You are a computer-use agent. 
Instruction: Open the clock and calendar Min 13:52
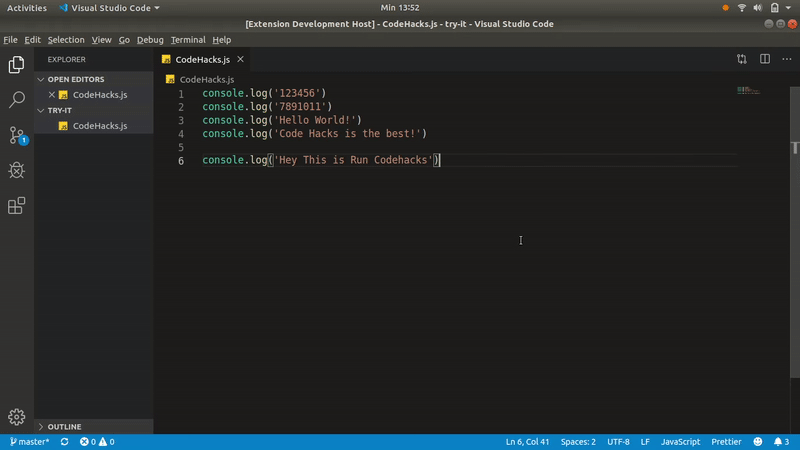click(x=400, y=8)
